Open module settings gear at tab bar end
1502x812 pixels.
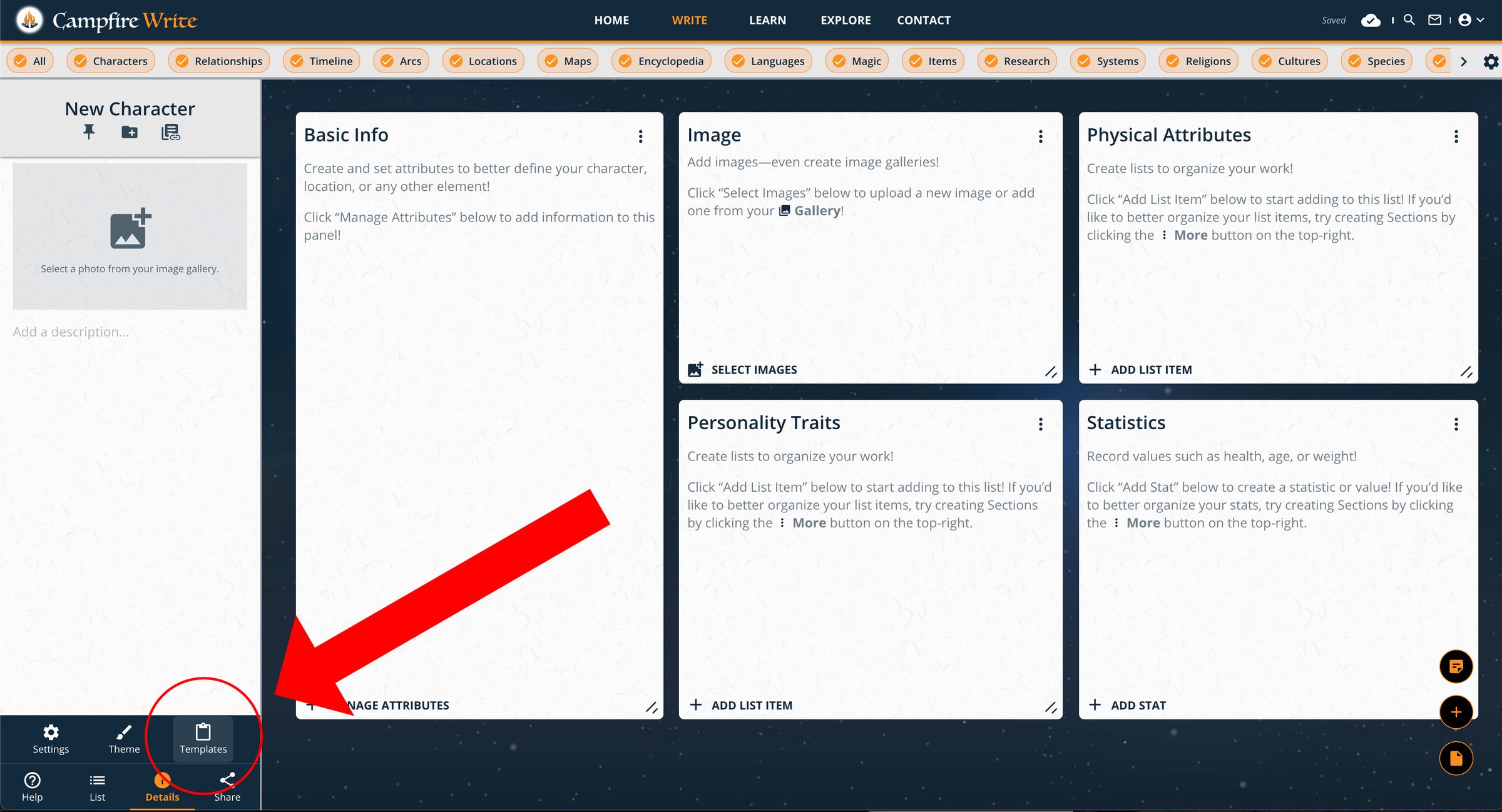pyautogui.click(x=1491, y=61)
